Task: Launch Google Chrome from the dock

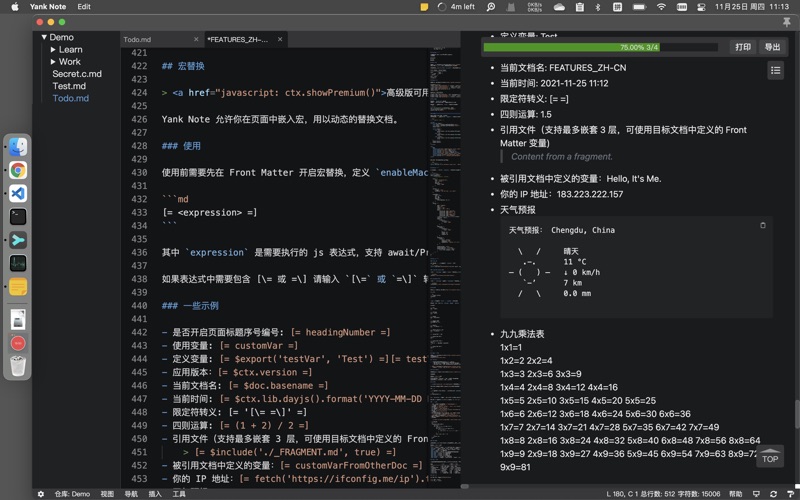Action: (18, 170)
